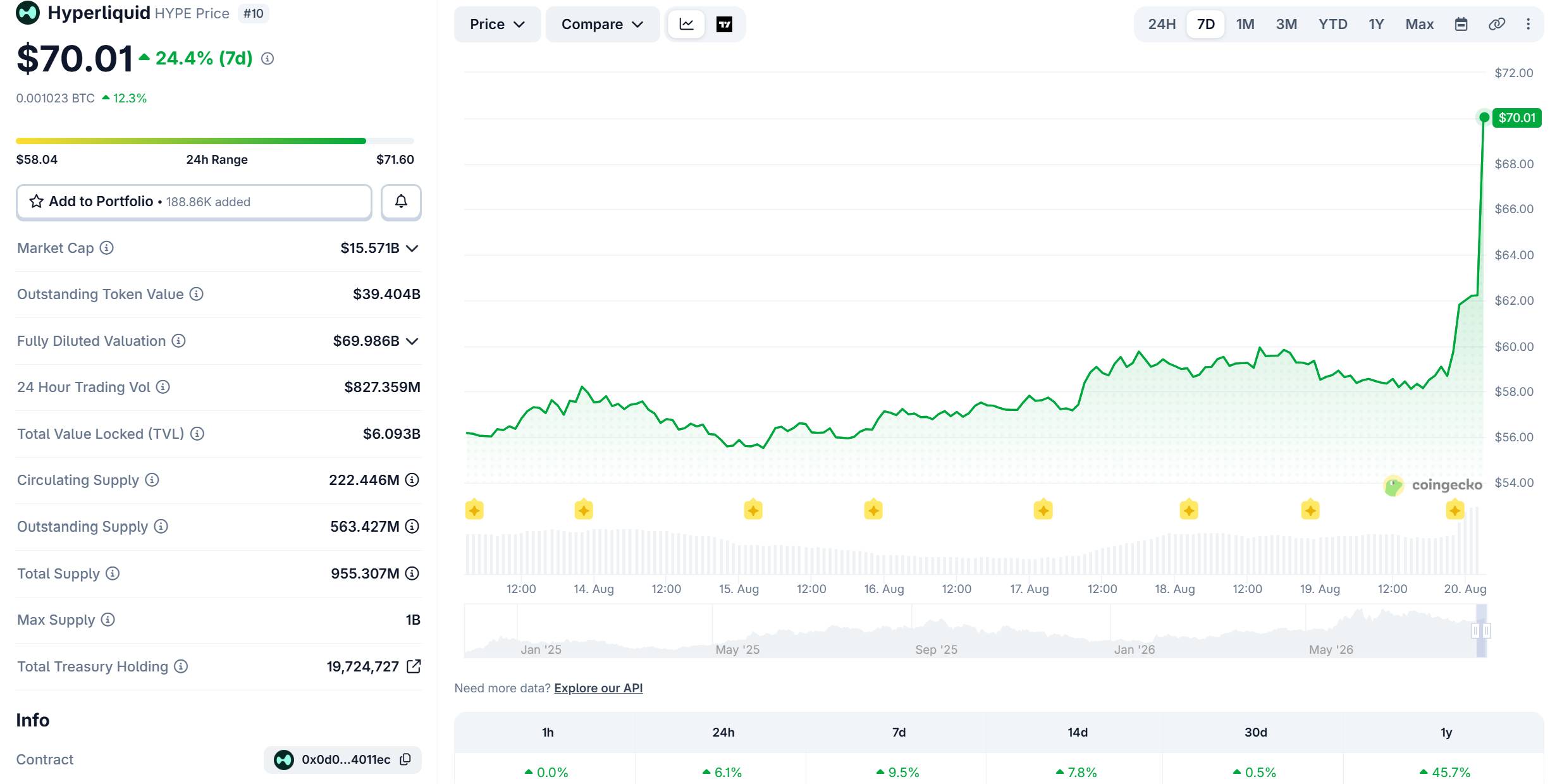Select the YTD time range

pyautogui.click(x=1332, y=24)
